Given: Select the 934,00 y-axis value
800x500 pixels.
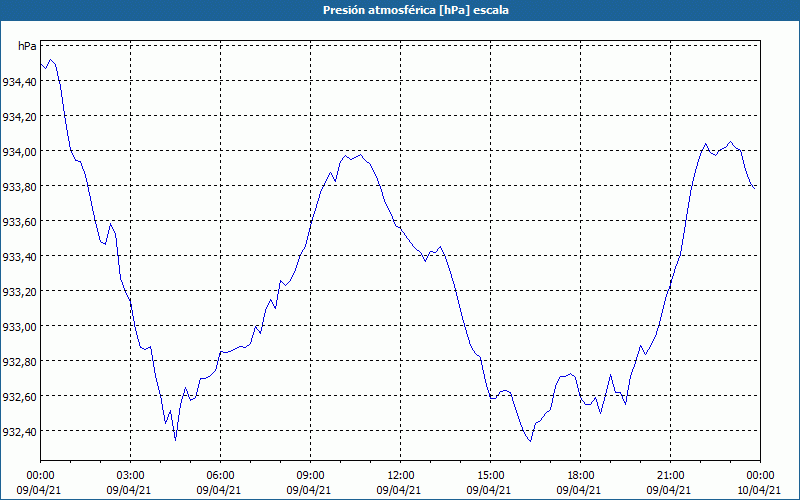Looking at the screenshot, I should coord(19,152).
